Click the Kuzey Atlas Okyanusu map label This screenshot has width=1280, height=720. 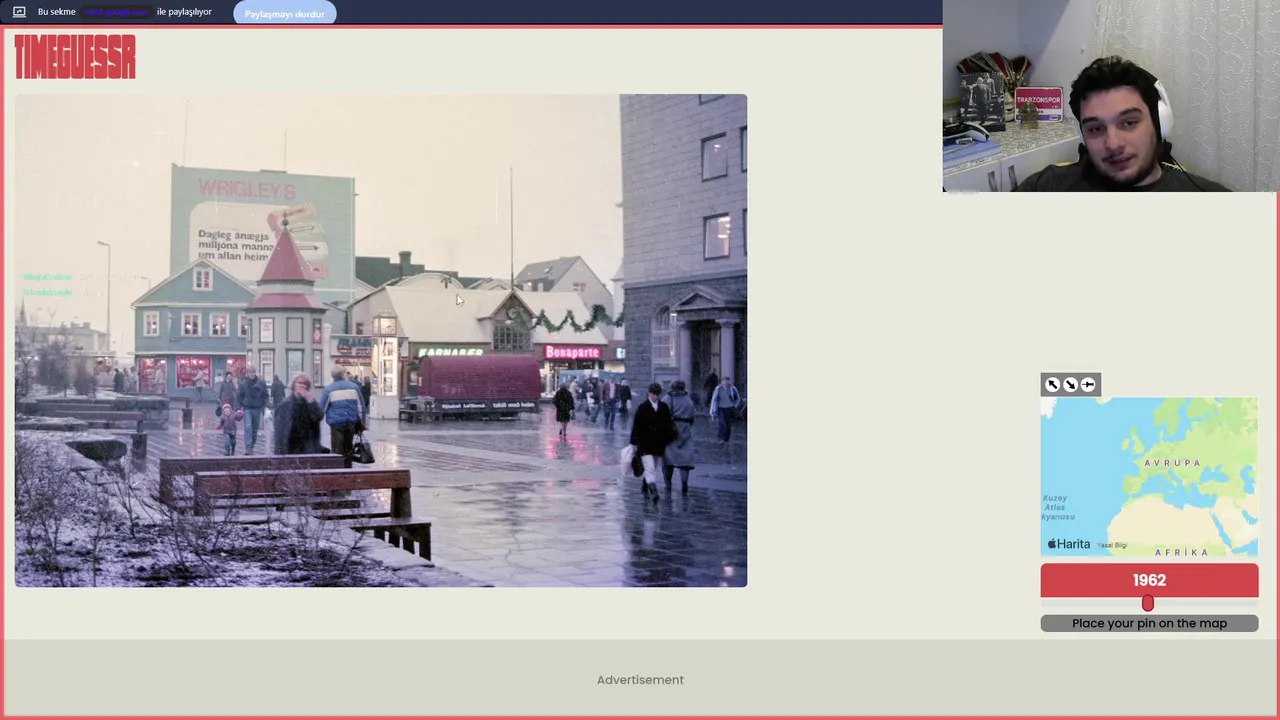click(x=1058, y=507)
